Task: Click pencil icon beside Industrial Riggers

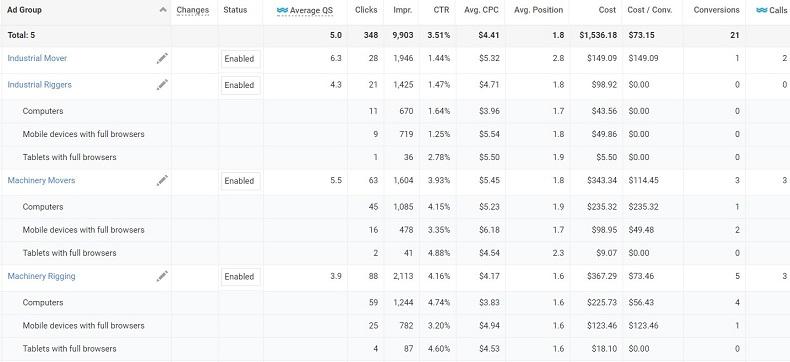Action: [162, 85]
